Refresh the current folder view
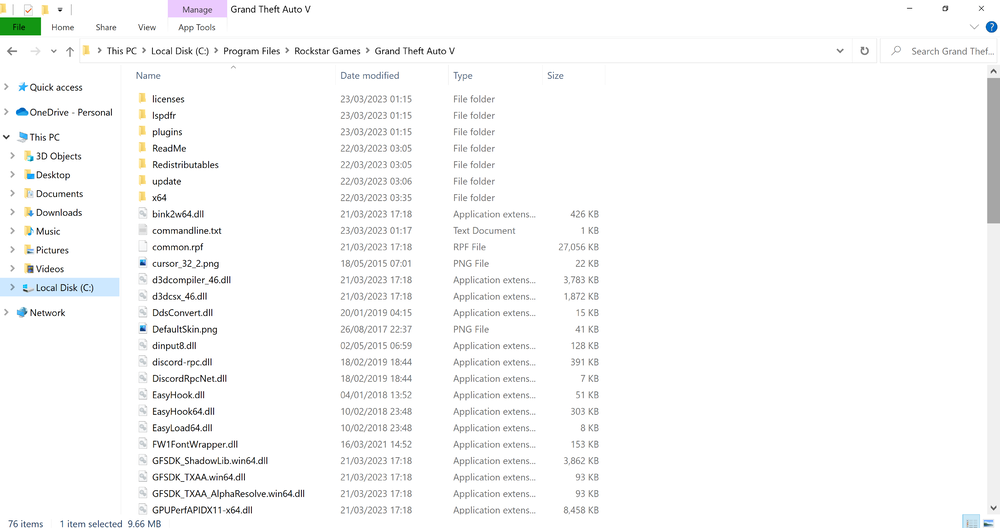This screenshot has height=528, width=1000. (x=864, y=51)
